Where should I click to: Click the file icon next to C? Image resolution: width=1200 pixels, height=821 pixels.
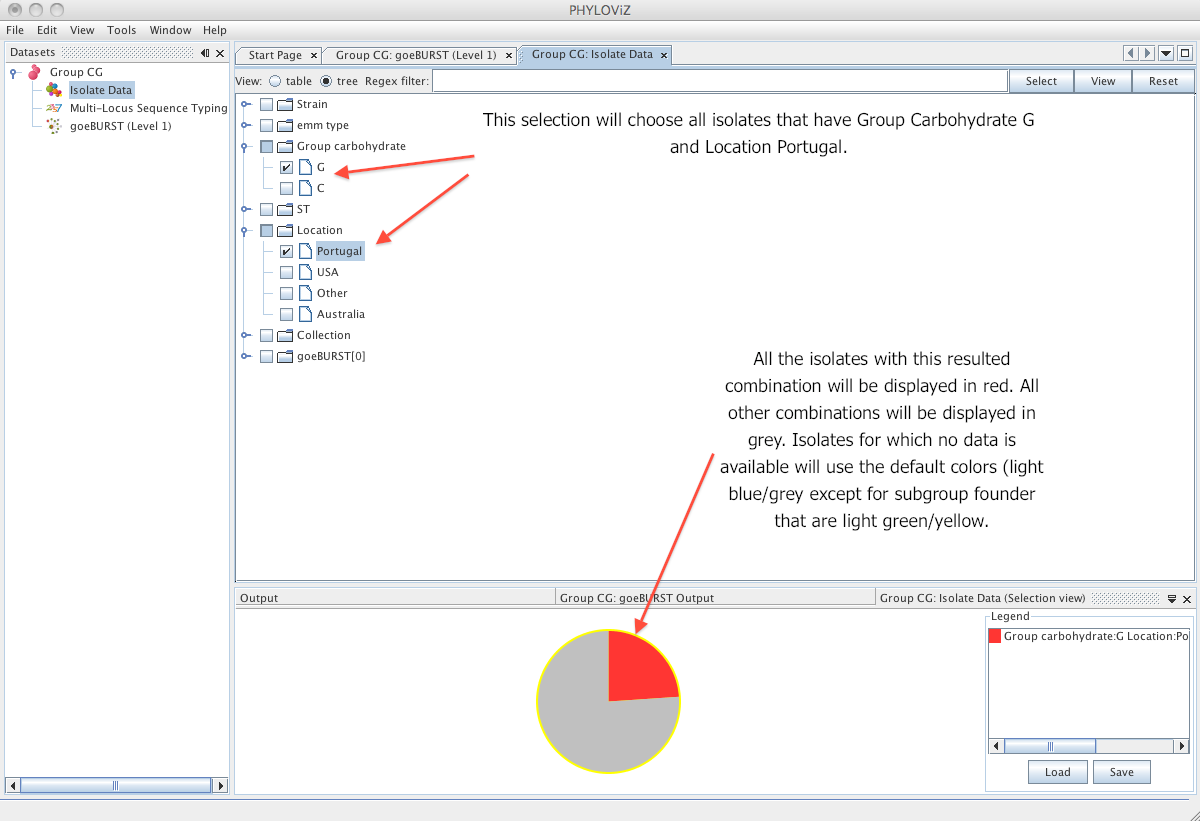point(305,188)
